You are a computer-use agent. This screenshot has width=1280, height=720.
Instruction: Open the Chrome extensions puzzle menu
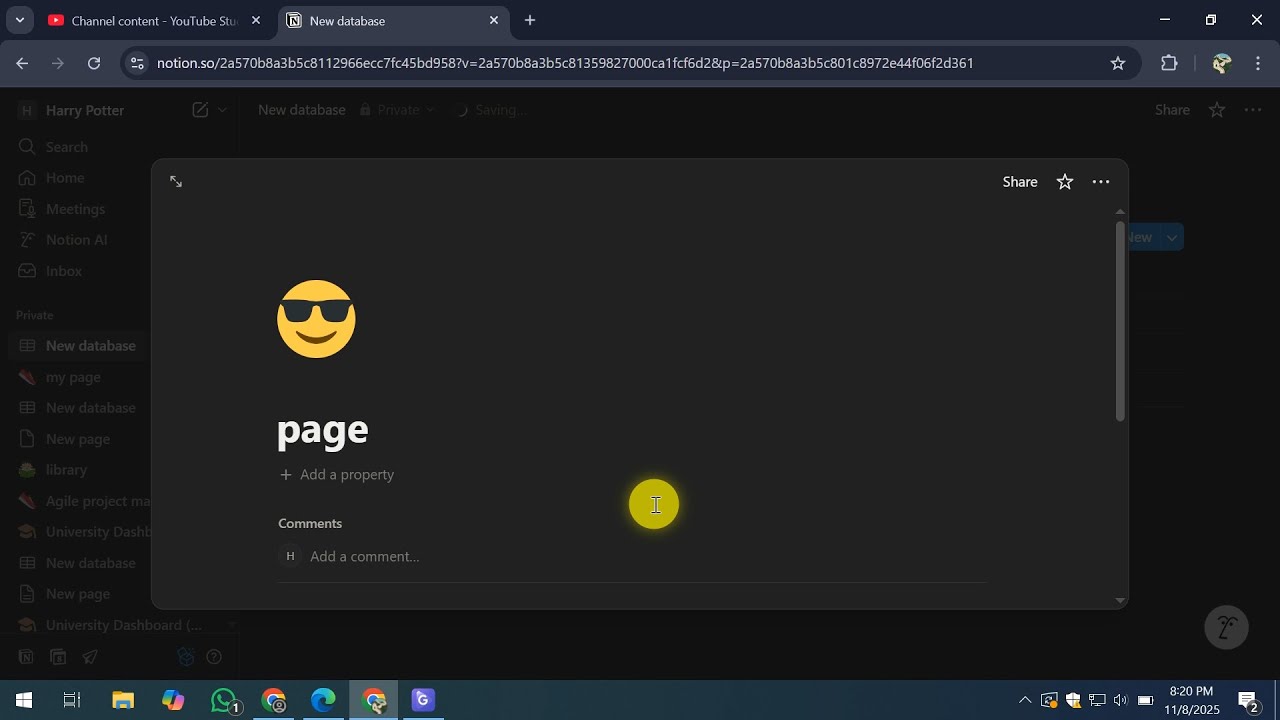[1169, 63]
